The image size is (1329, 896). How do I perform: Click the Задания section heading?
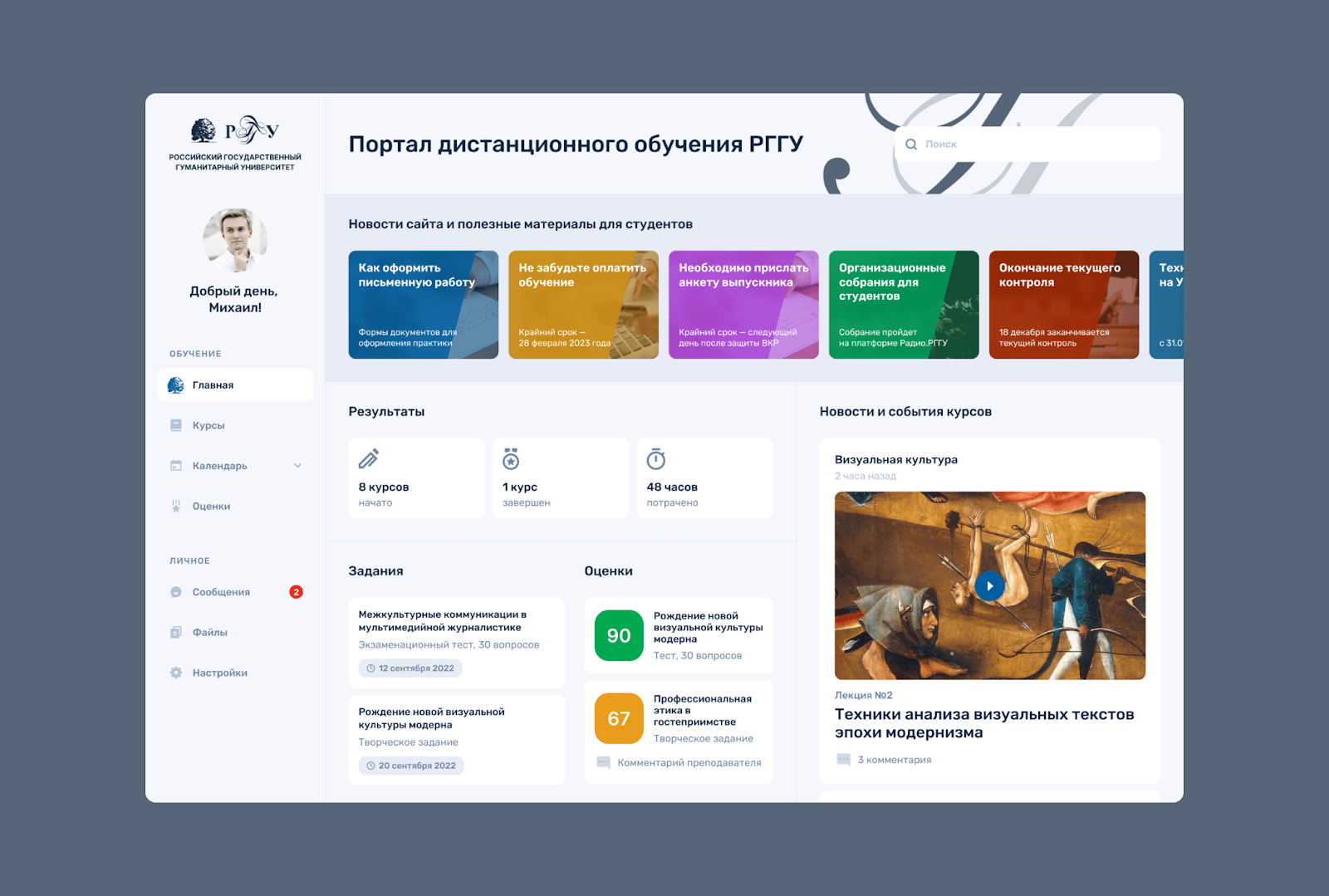[375, 571]
